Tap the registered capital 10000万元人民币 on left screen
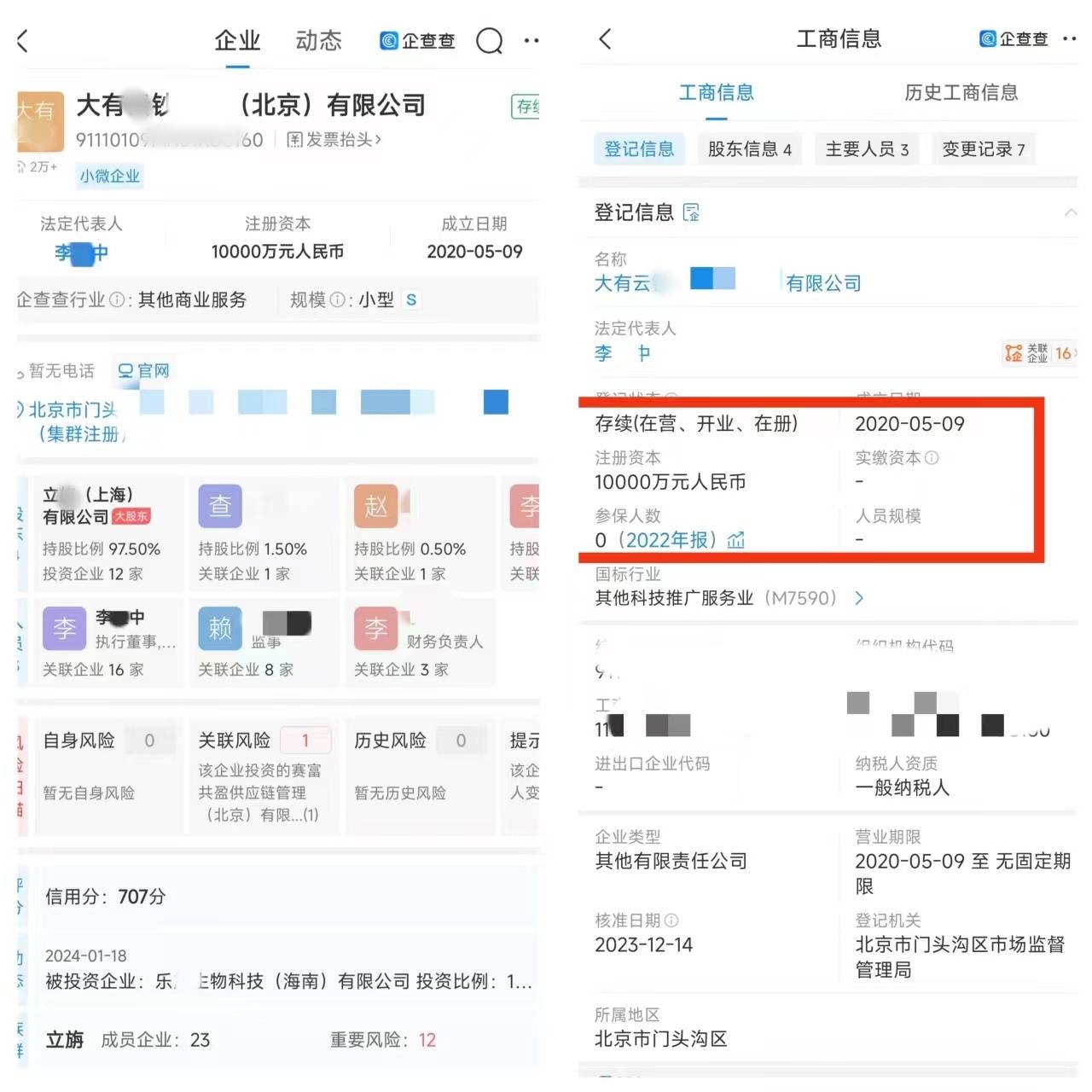This screenshot has width=1092, height=1092. click(x=277, y=252)
